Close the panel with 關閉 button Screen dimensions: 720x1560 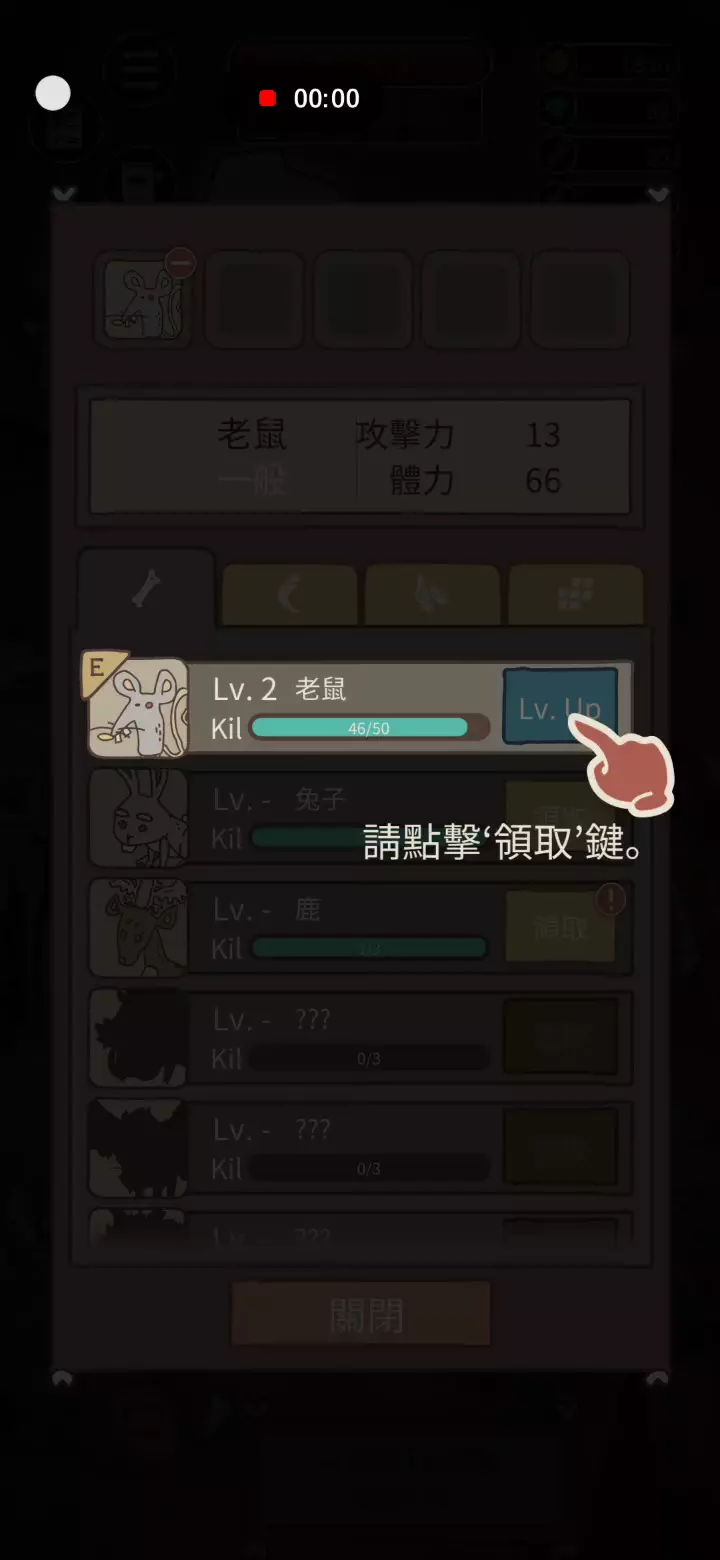(361, 1314)
